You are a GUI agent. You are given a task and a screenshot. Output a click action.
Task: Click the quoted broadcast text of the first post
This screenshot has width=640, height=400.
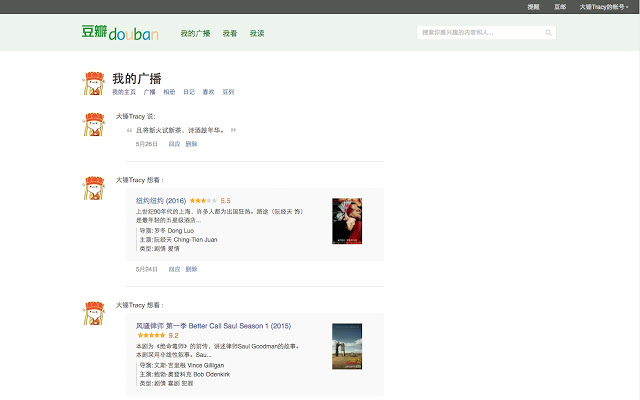tap(180, 131)
